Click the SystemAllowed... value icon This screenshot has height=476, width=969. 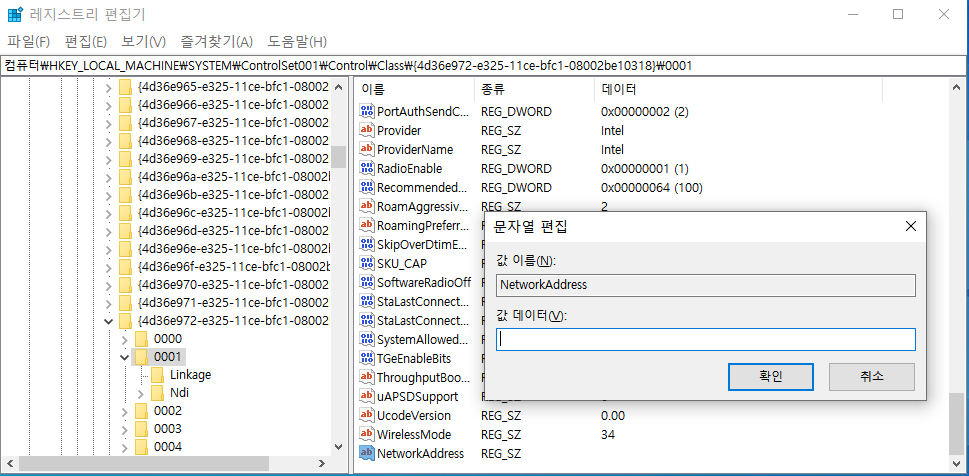(x=367, y=339)
